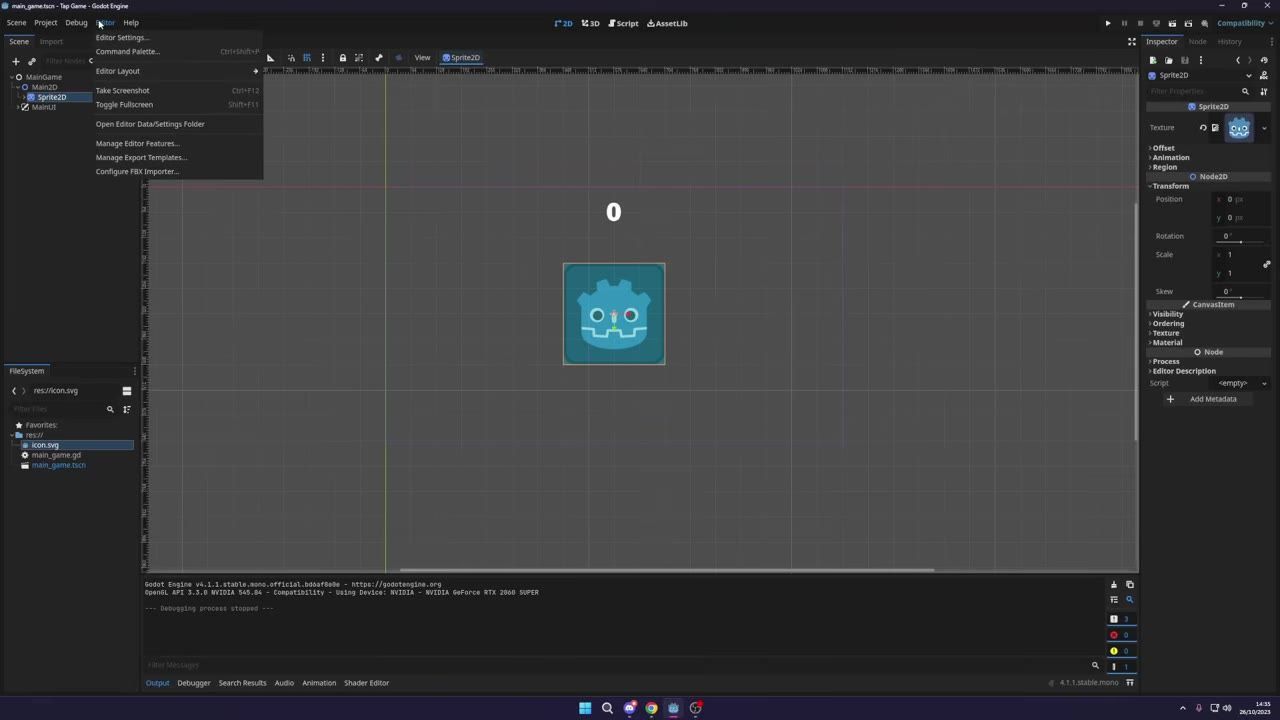Open the View menu button in viewport toolbar

[422, 58]
